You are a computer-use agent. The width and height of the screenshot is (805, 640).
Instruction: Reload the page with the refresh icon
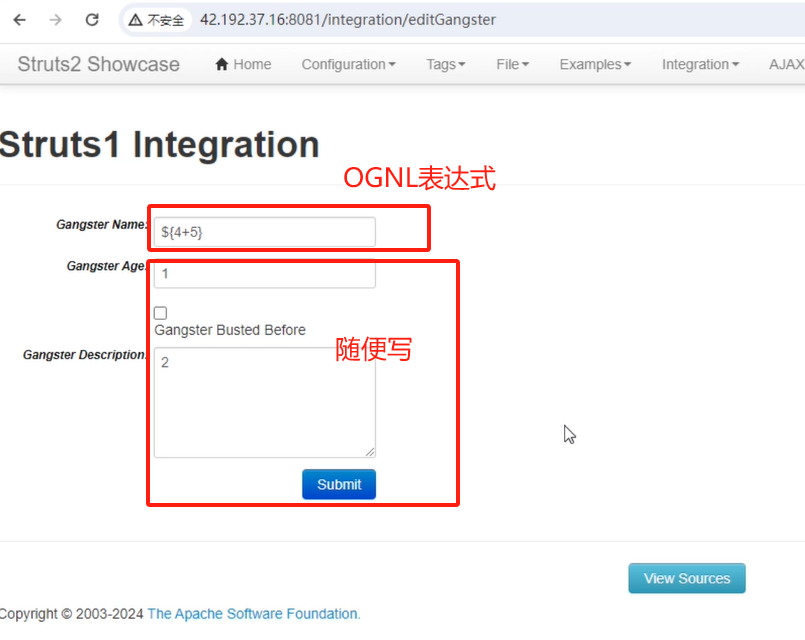tap(92, 20)
